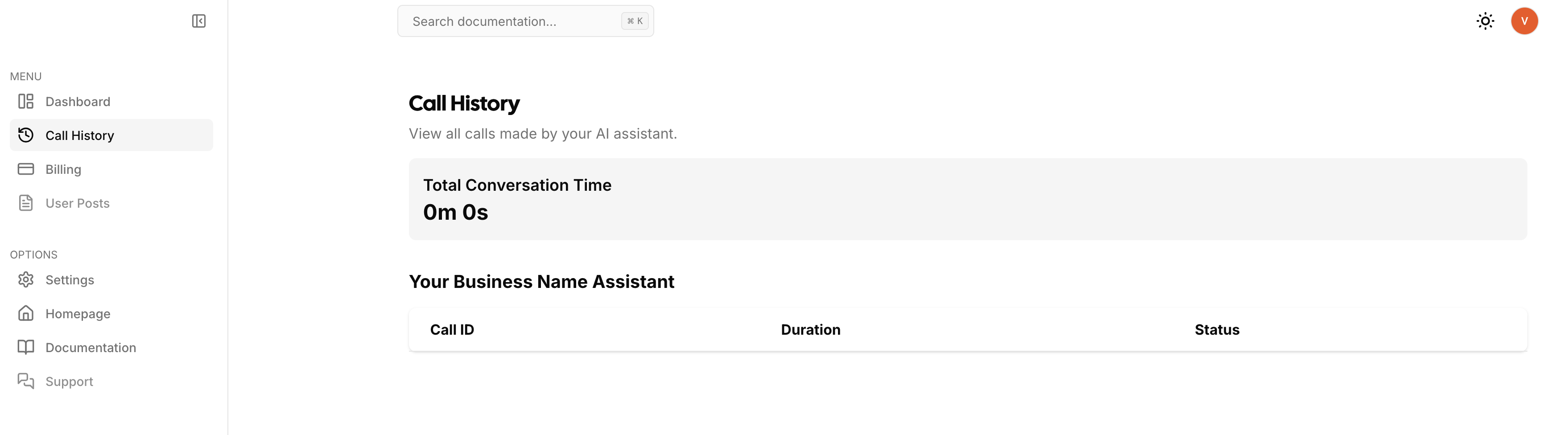Open the Support link

tap(111, 382)
